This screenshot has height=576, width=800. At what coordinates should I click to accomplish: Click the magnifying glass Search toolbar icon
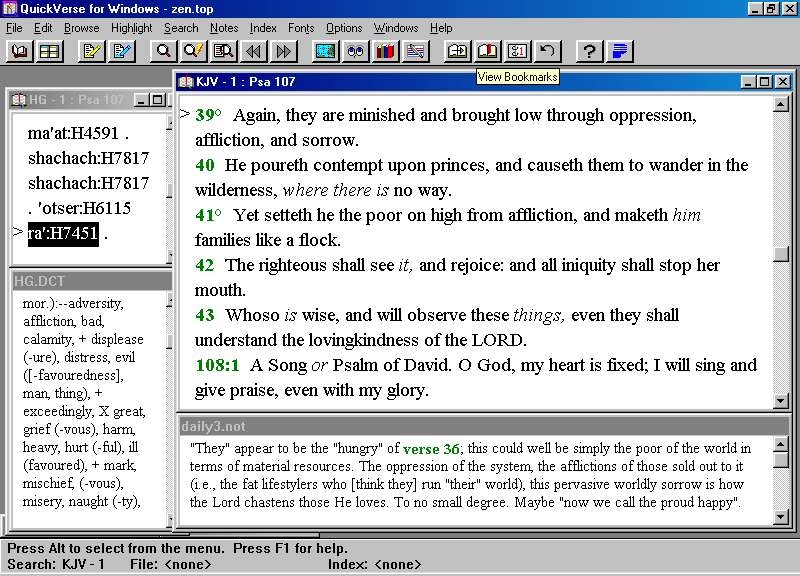click(164, 51)
